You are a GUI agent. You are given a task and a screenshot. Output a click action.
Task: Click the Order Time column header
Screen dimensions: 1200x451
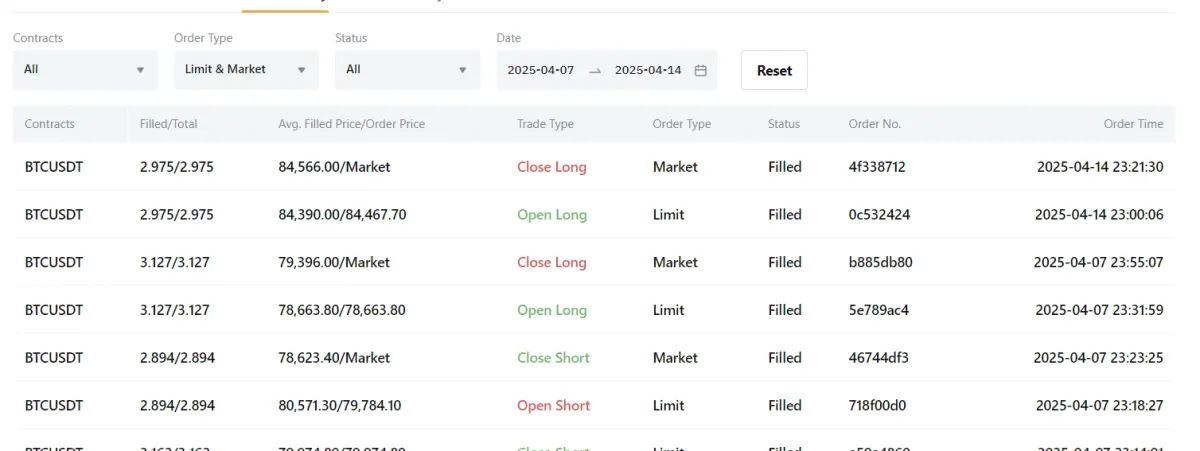click(x=1133, y=124)
